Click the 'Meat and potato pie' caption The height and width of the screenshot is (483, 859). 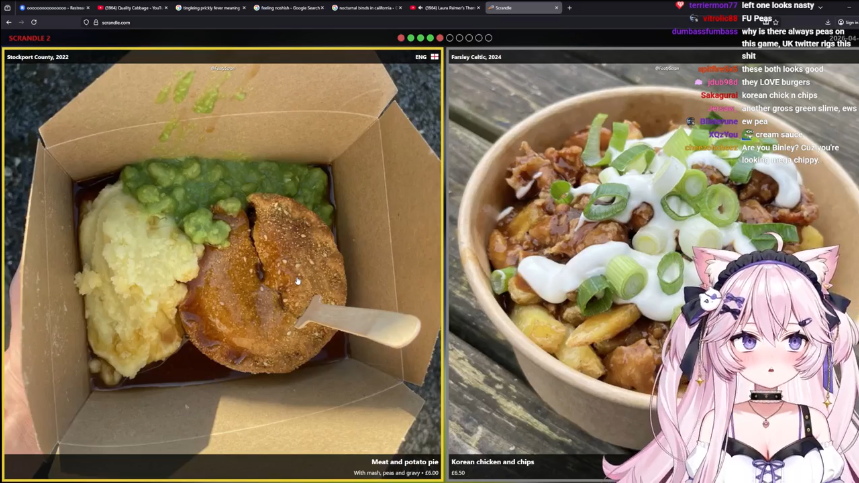coord(405,462)
